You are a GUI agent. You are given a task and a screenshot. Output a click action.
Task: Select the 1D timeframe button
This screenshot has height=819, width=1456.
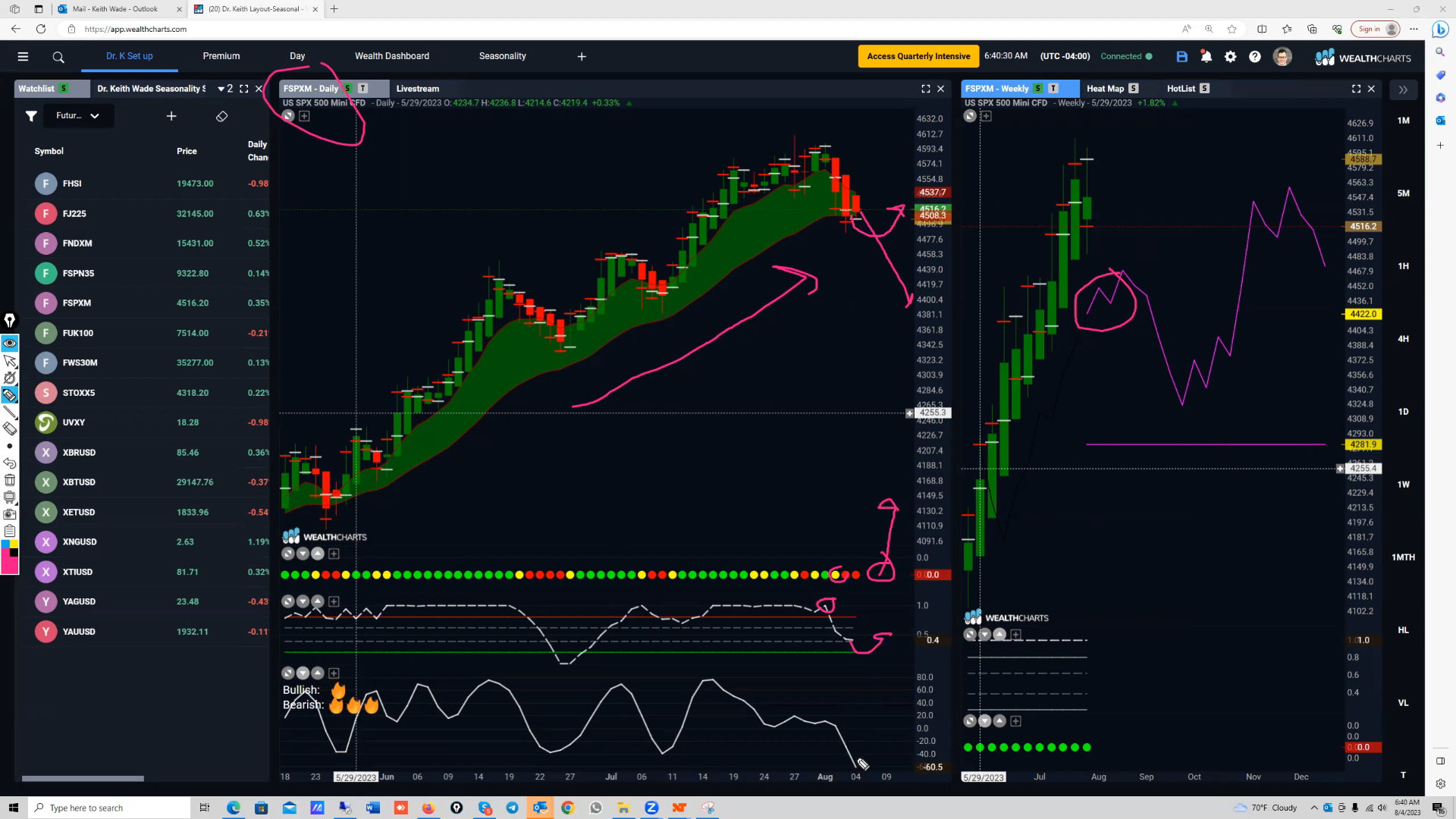(x=1403, y=412)
